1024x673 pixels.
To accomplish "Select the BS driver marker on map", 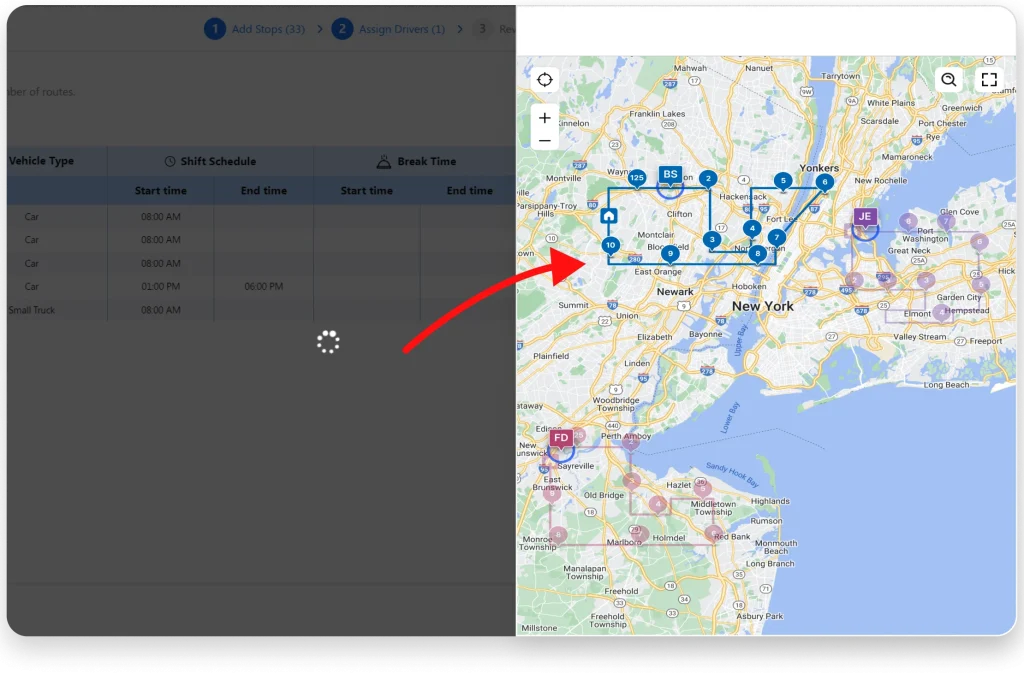I will (x=670, y=174).
